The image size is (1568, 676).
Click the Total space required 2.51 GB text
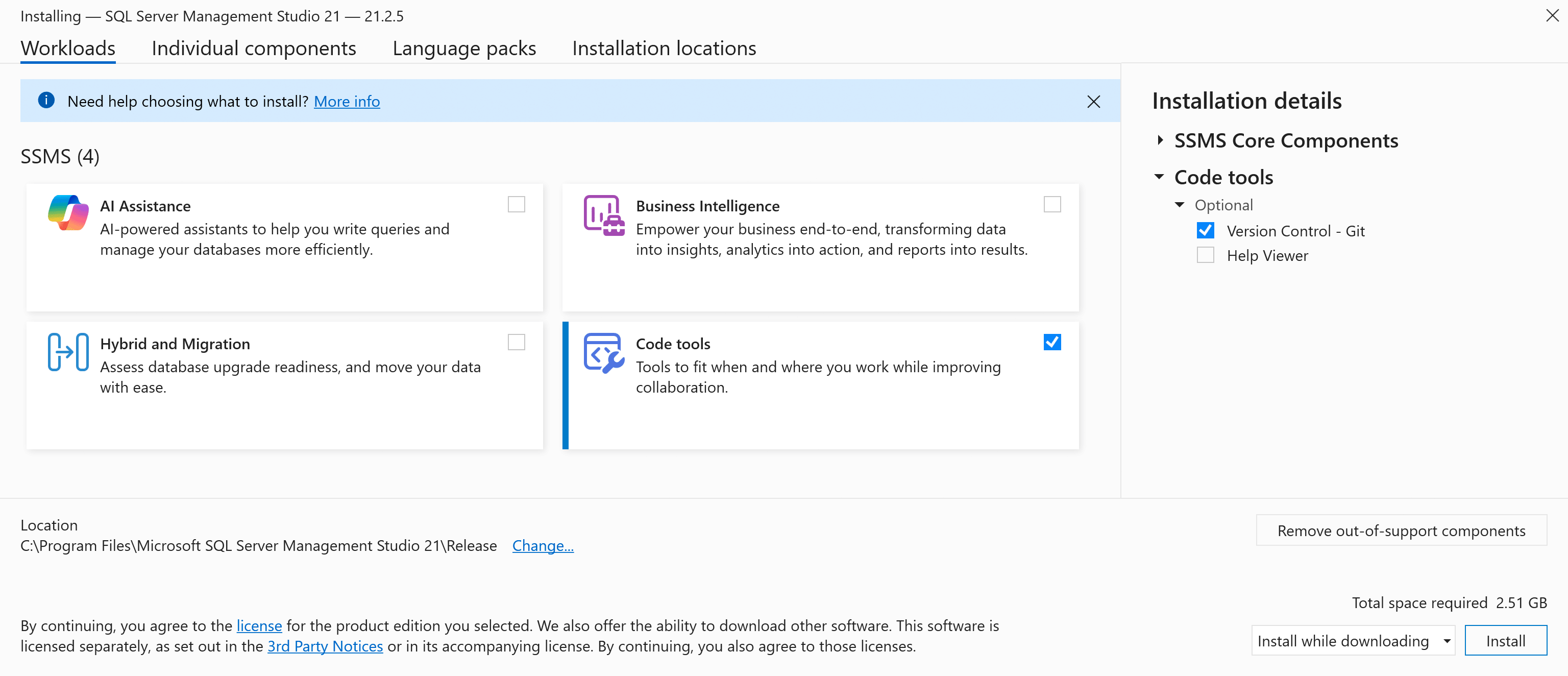[x=1449, y=603]
